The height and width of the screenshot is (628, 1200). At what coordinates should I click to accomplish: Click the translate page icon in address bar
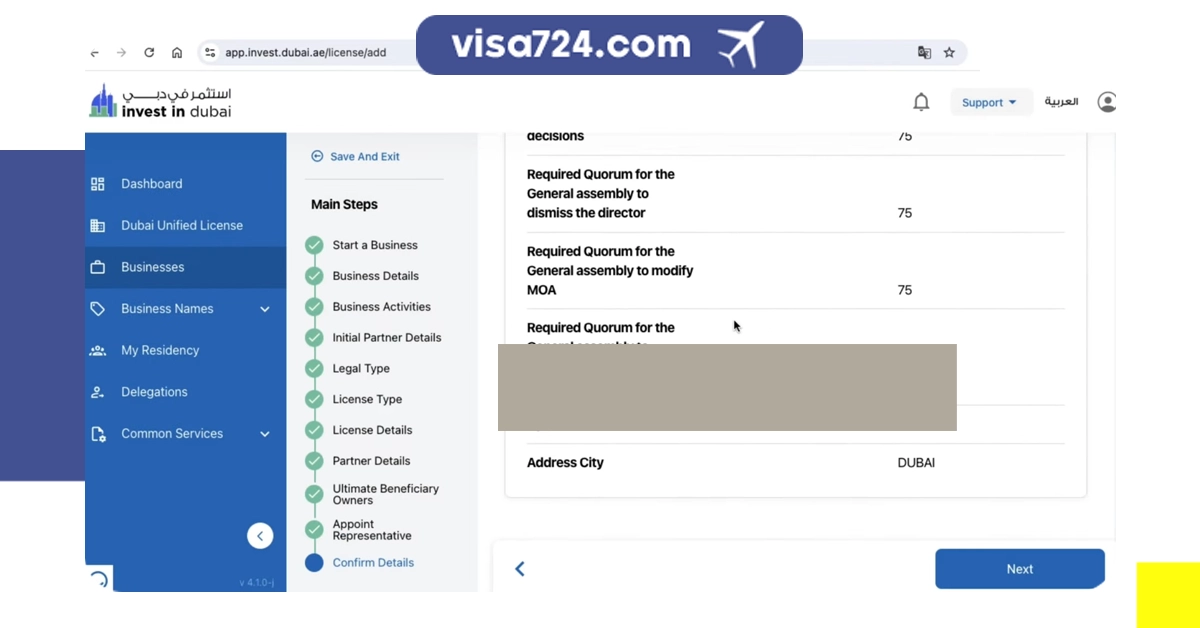924,53
